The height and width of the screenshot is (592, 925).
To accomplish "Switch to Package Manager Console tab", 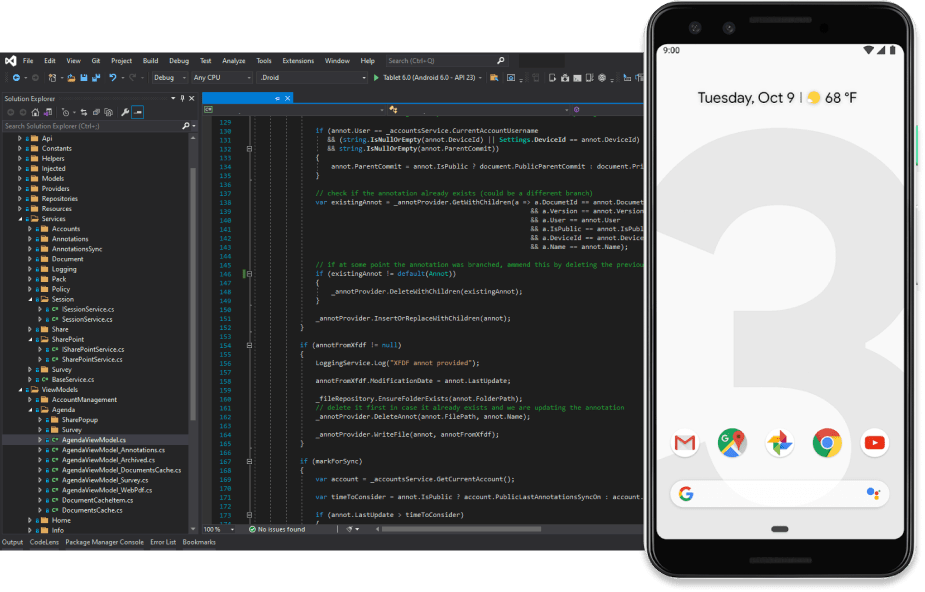I will point(104,542).
